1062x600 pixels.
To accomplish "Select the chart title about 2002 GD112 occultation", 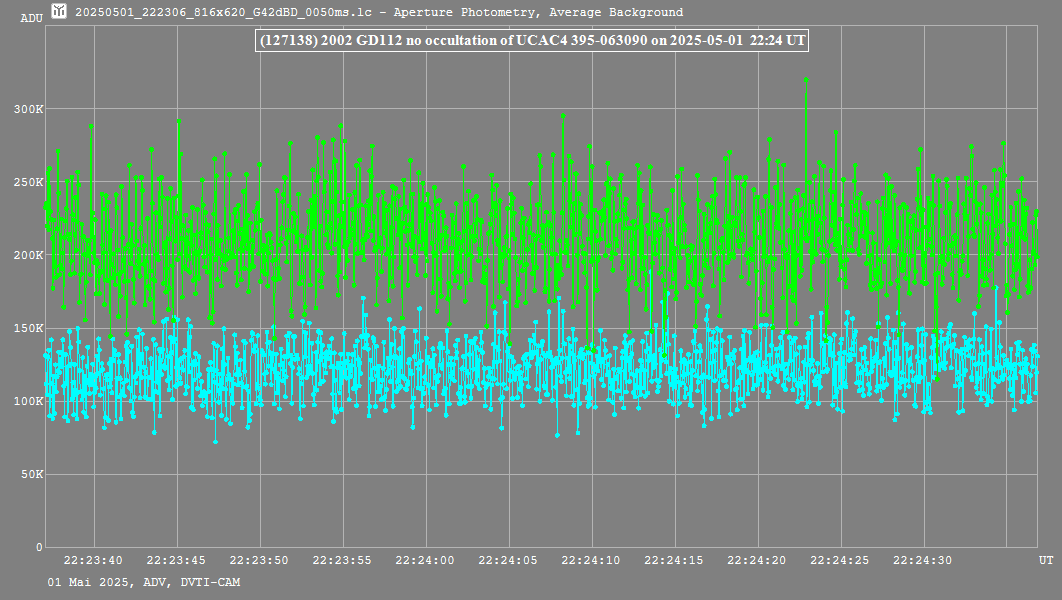I will (532, 41).
